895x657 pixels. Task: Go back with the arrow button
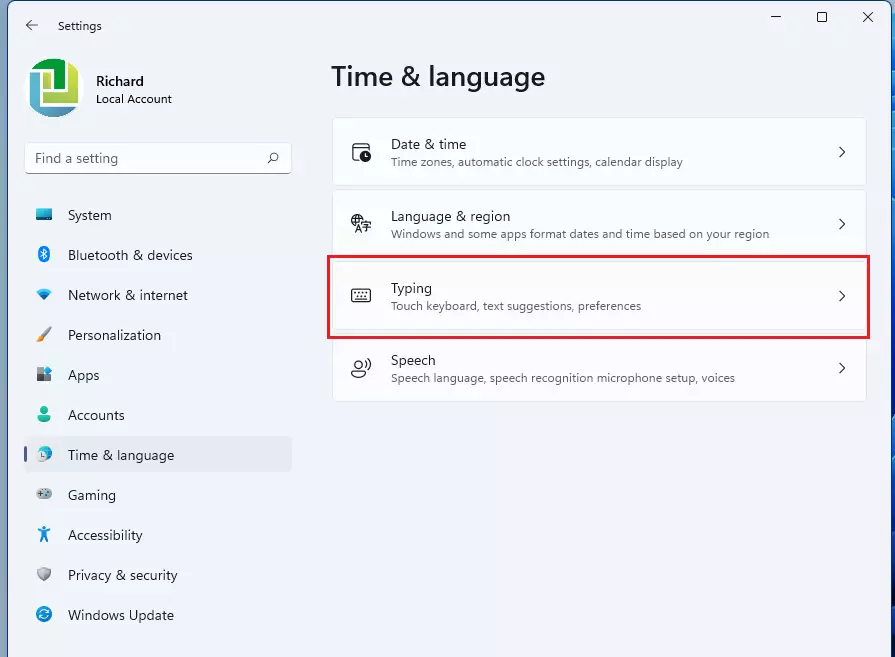(x=32, y=25)
